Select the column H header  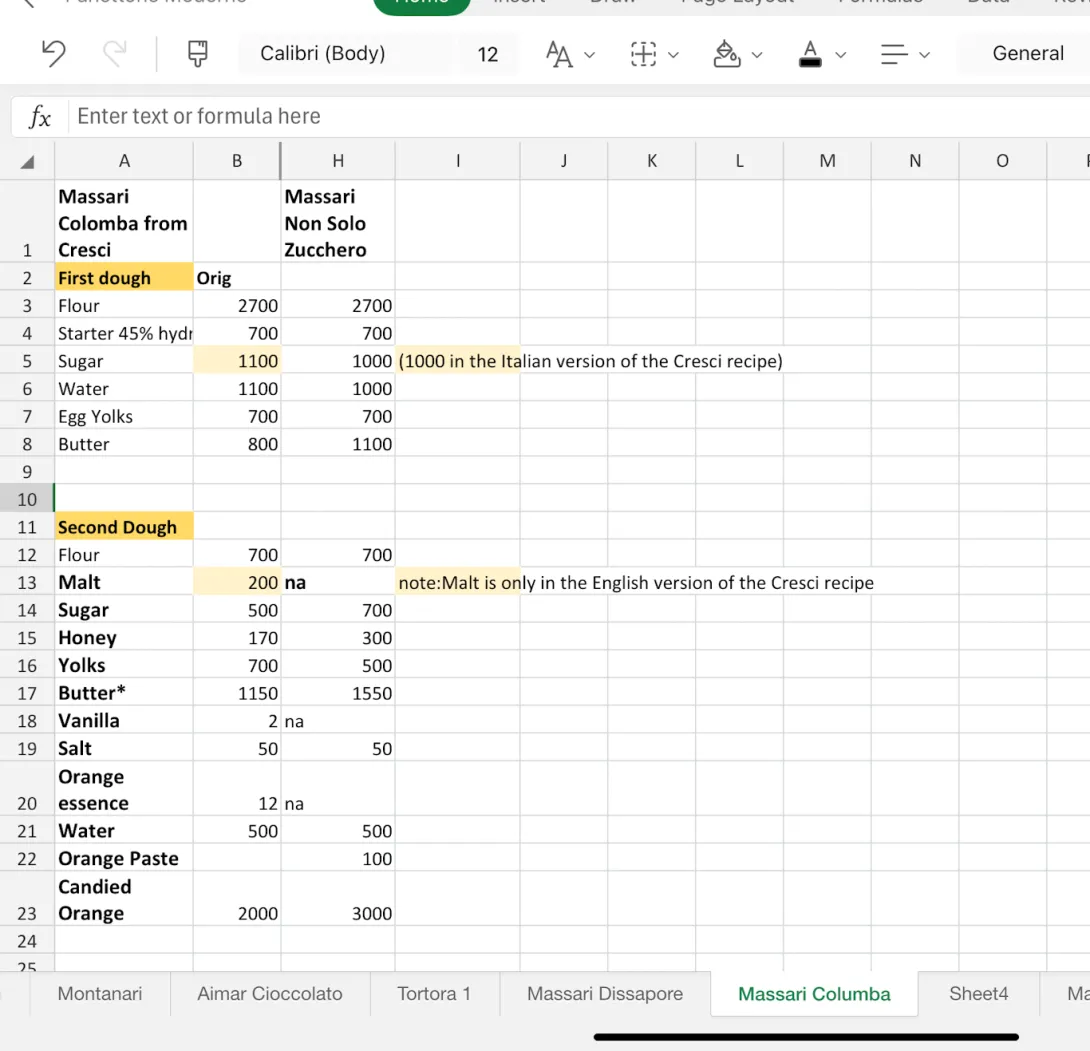coord(338,161)
